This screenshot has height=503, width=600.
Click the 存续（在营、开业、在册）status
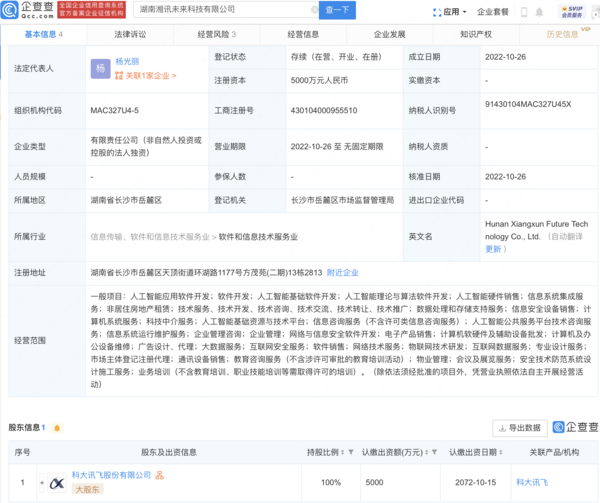(x=337, y=57)
